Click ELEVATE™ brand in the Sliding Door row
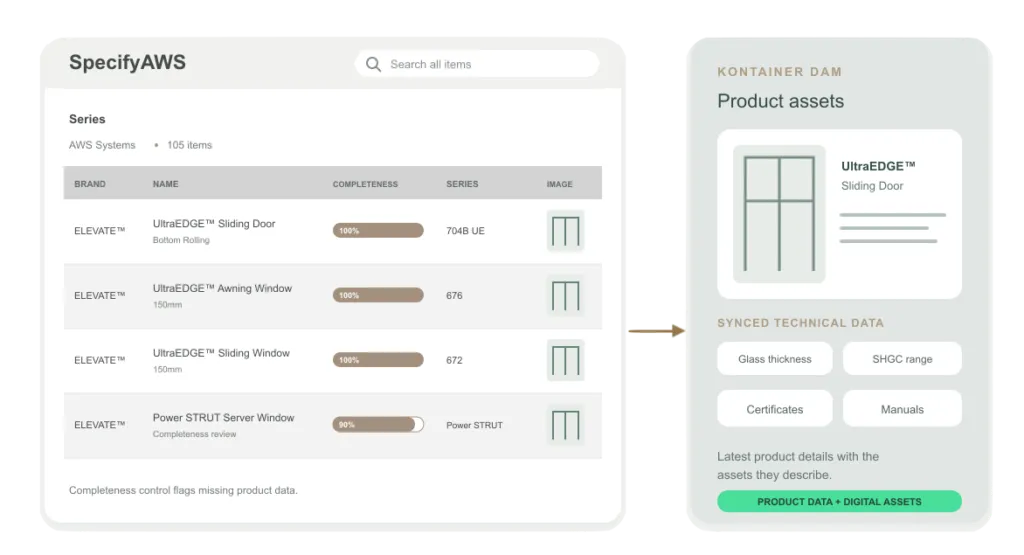1024x555 pixels. point(99,230)
